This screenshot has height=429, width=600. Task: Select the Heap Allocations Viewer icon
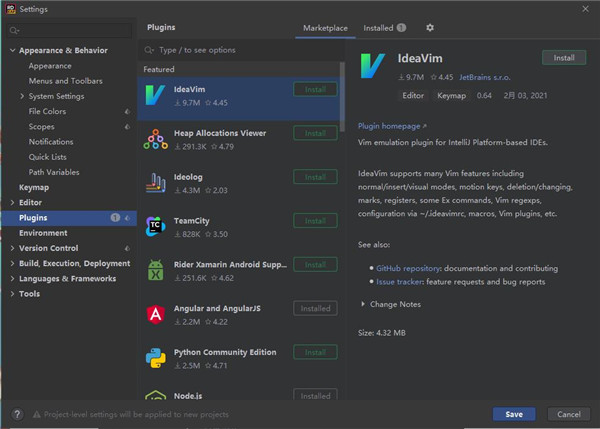pyautogui.click(x=155, y=139)
